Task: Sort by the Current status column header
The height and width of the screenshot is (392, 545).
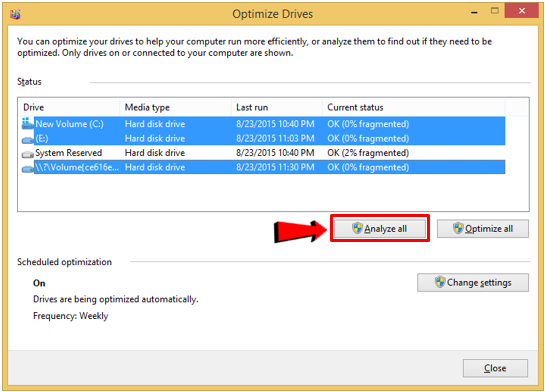Action: (x=414, y=107)
